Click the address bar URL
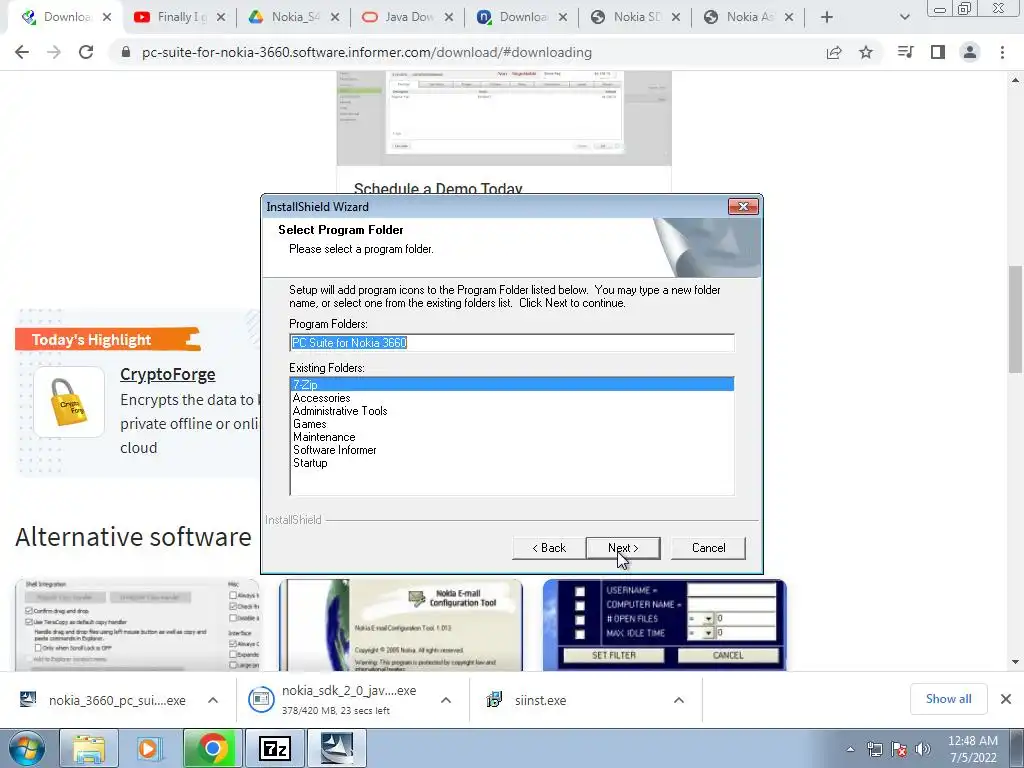This screenshot has width=1024, height=768. tap(366, 52)
